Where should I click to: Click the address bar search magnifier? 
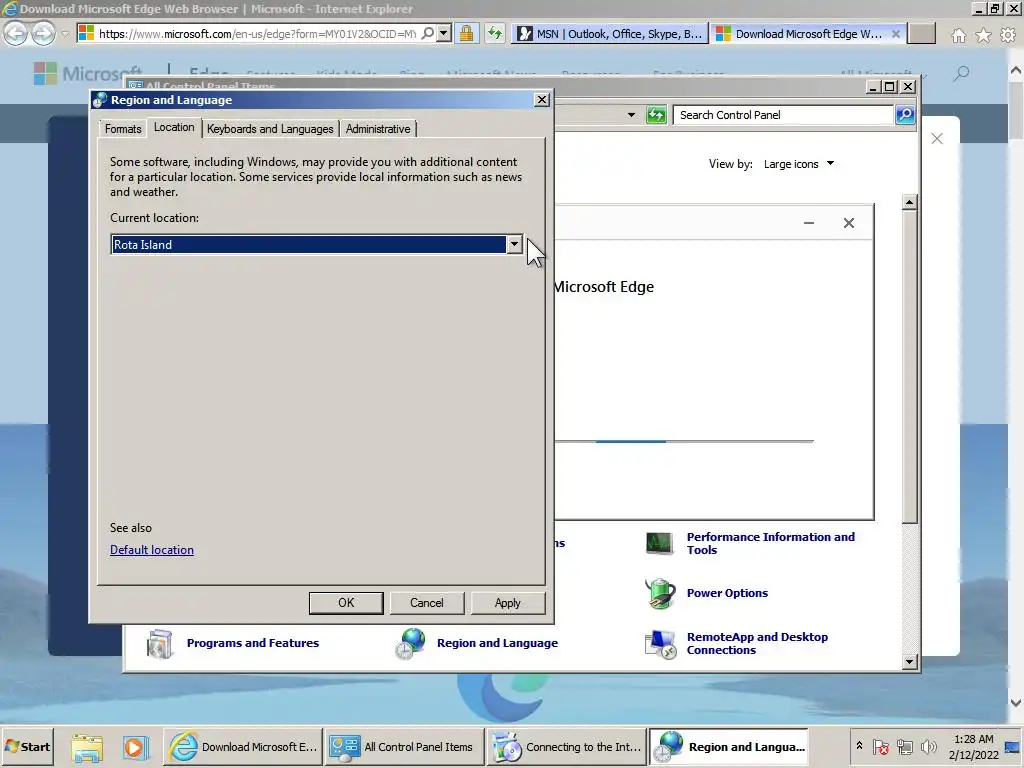coord(428,33)
